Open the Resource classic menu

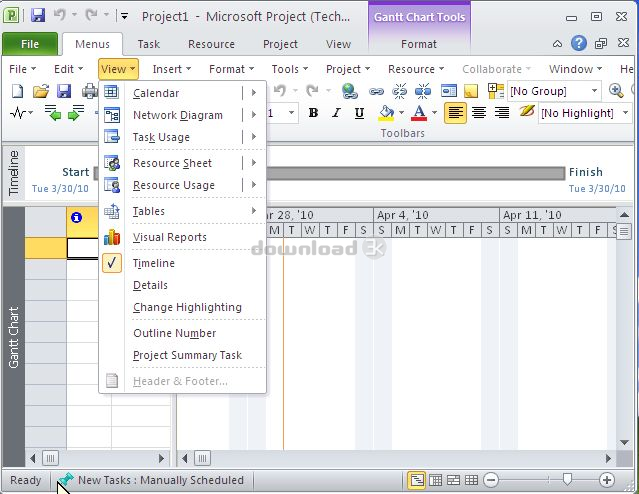click(415, 69)
